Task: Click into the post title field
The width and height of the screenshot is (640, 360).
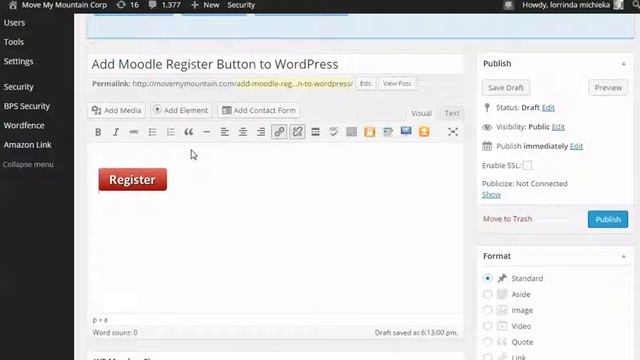Action: click(x=276, y=64)
